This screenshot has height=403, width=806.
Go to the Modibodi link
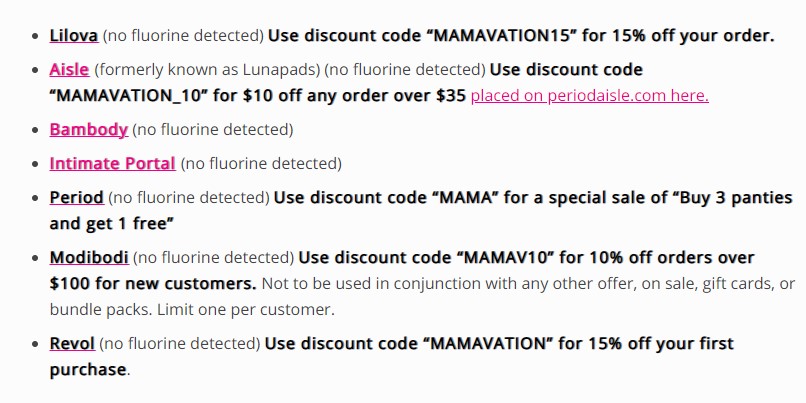[x=89, y=257]
